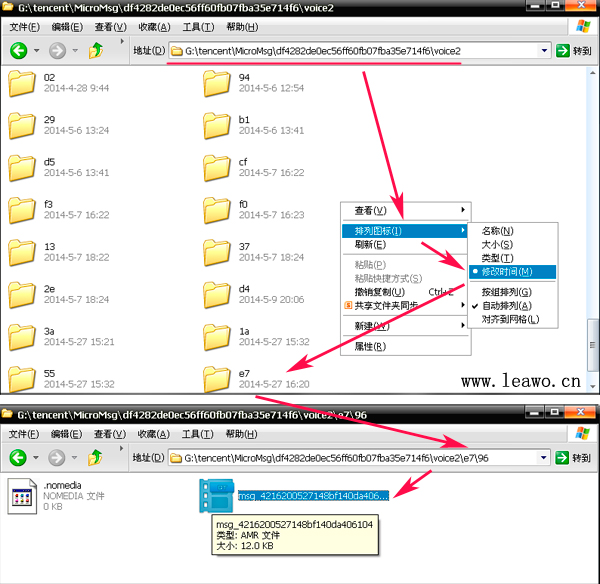Click Up folder icon in e7\96 window
Screen dimensions: 600x584
95,457
